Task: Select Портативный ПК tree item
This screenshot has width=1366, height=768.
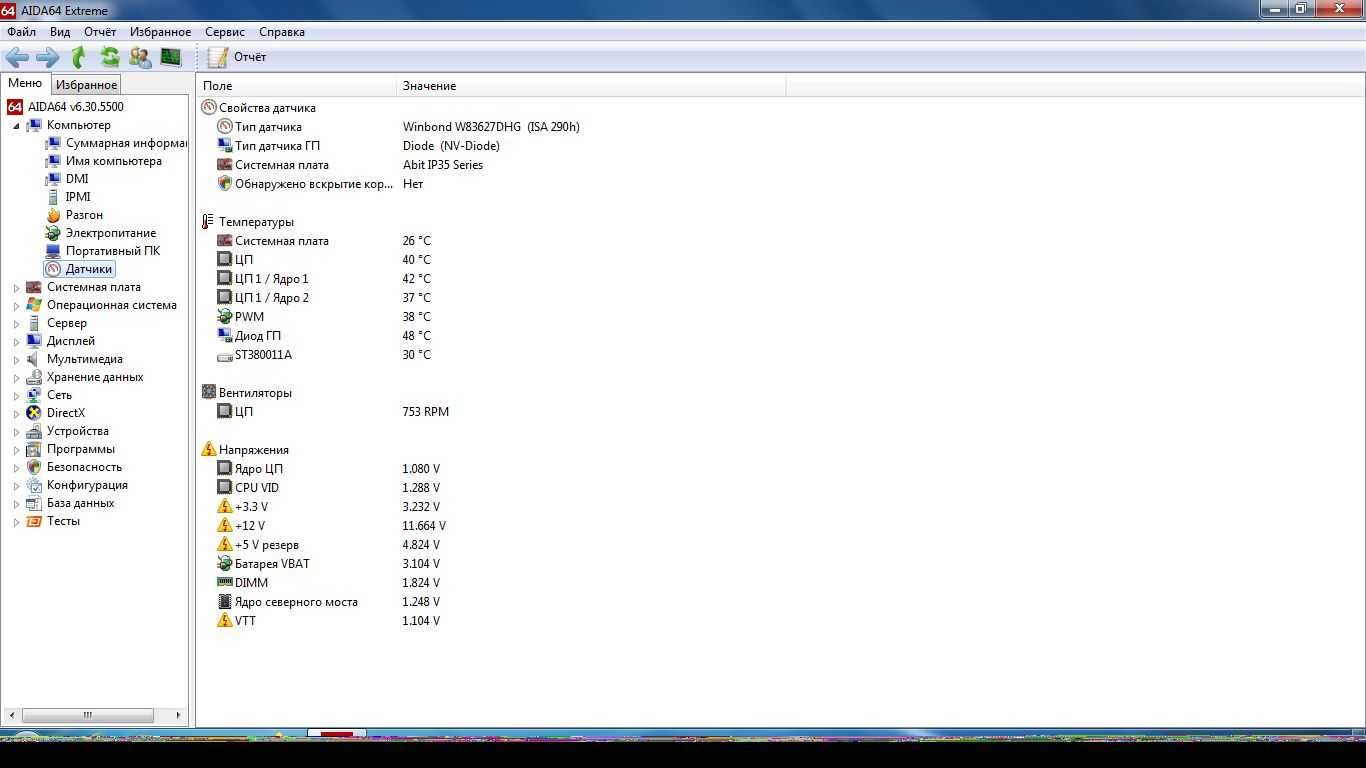Action: tap(103, 251)
